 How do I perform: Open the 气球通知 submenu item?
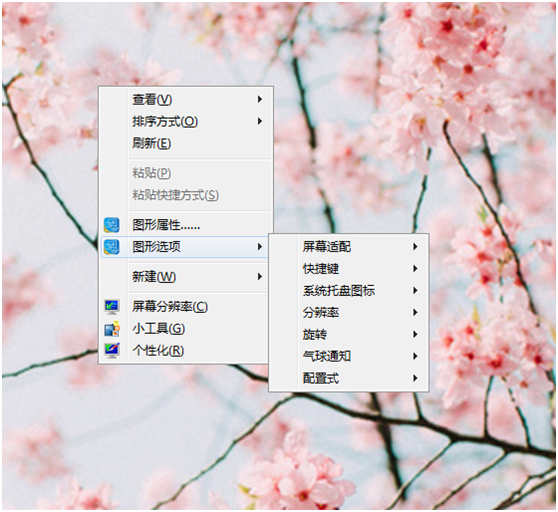click(x=349, y=356)
